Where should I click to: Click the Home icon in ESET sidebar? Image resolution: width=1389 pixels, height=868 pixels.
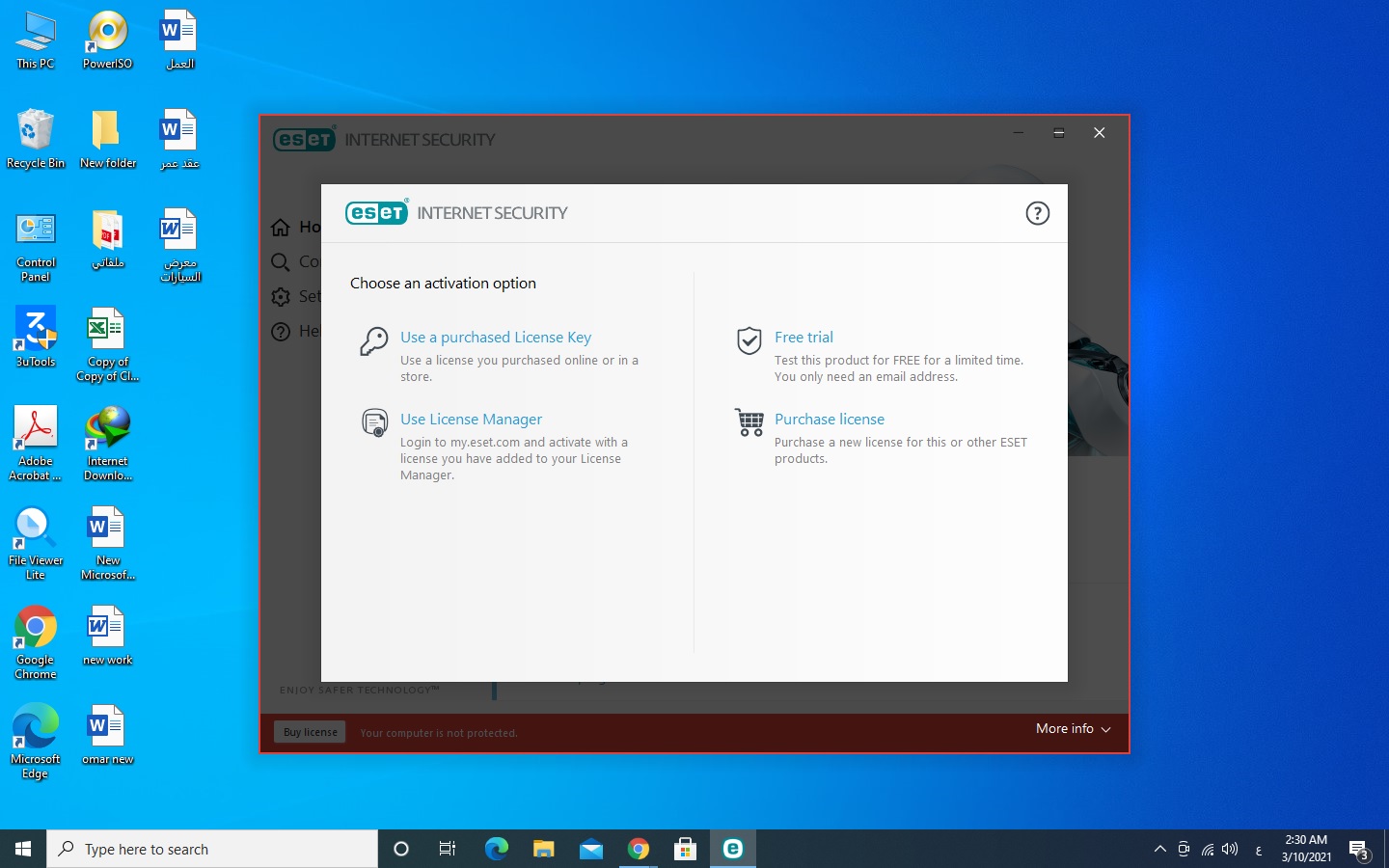(x=281, y=228)
